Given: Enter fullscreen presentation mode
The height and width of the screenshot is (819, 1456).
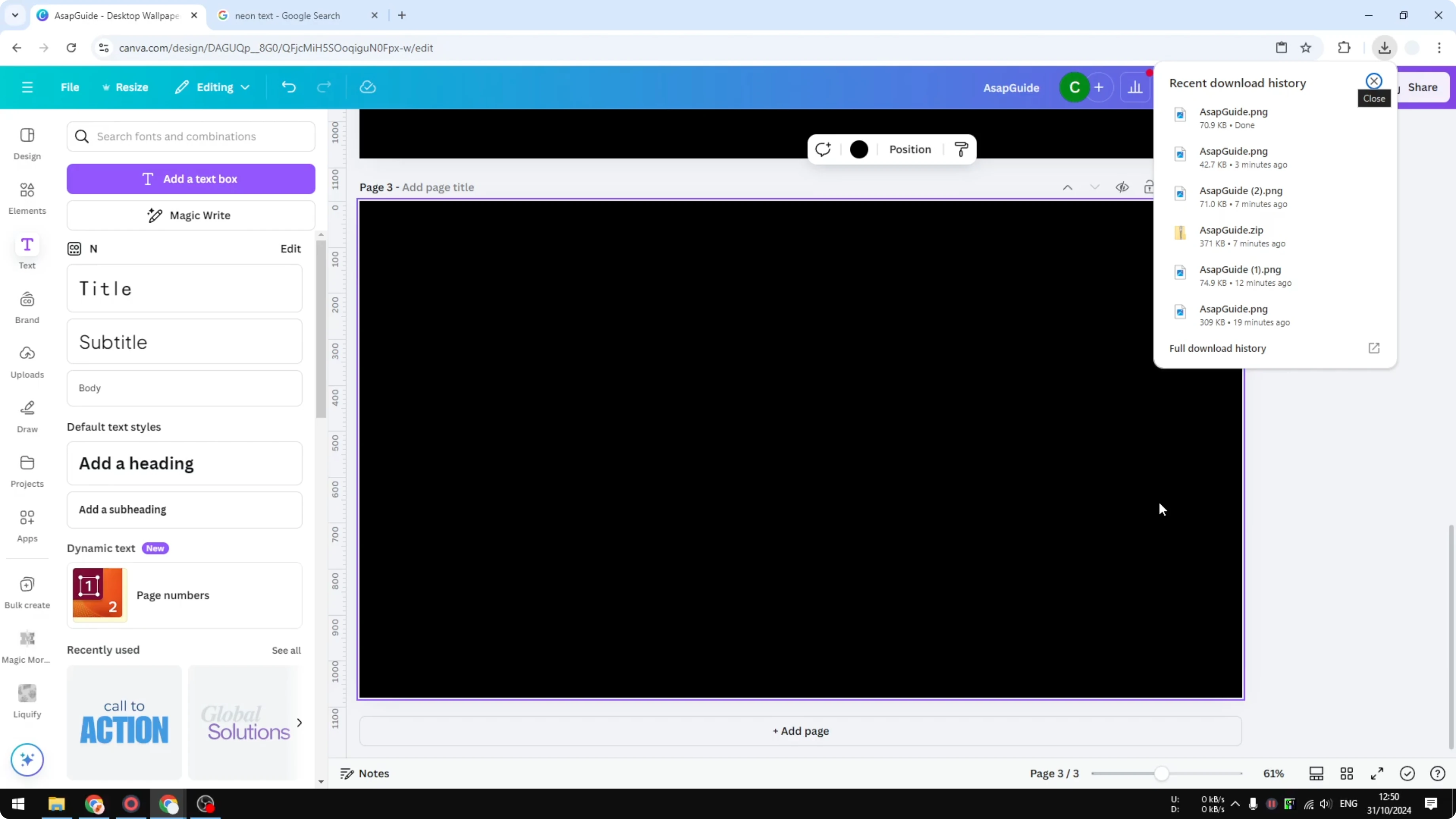Looking at the screenshot, I should pos(1377,773).
